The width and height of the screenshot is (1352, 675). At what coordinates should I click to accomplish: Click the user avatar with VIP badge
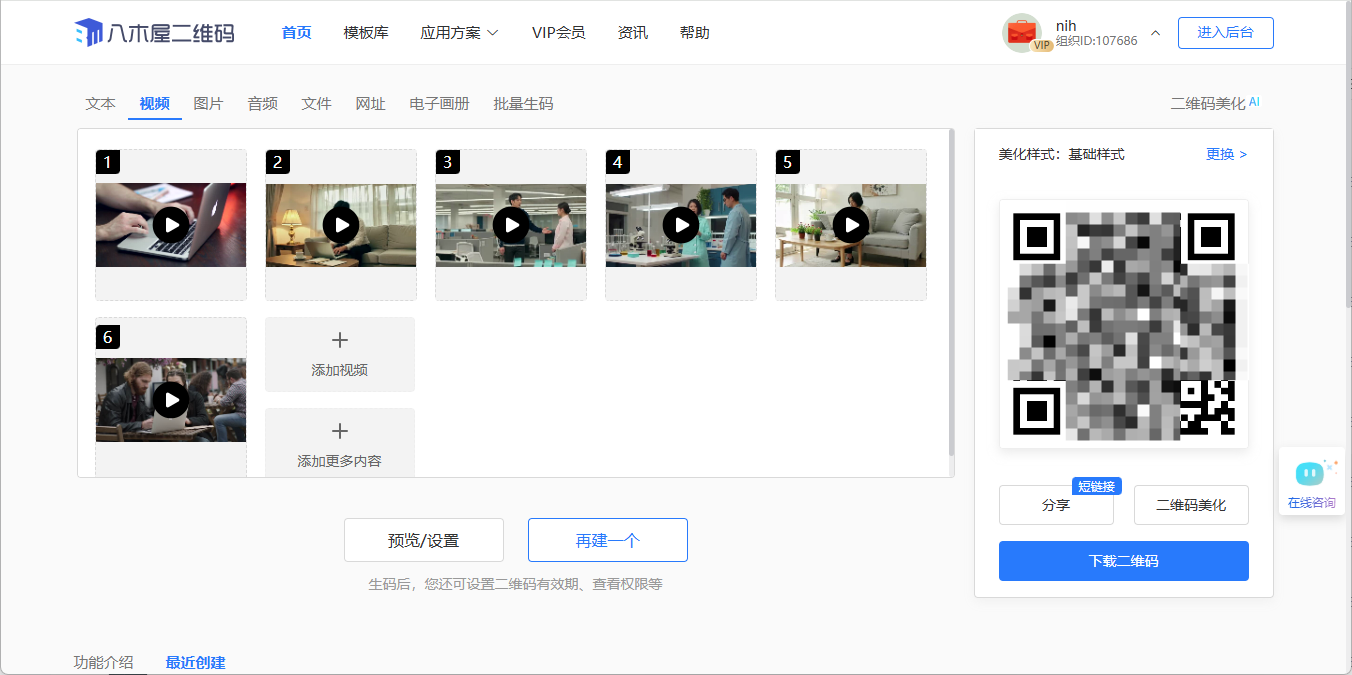click(x=1023, y=33)
